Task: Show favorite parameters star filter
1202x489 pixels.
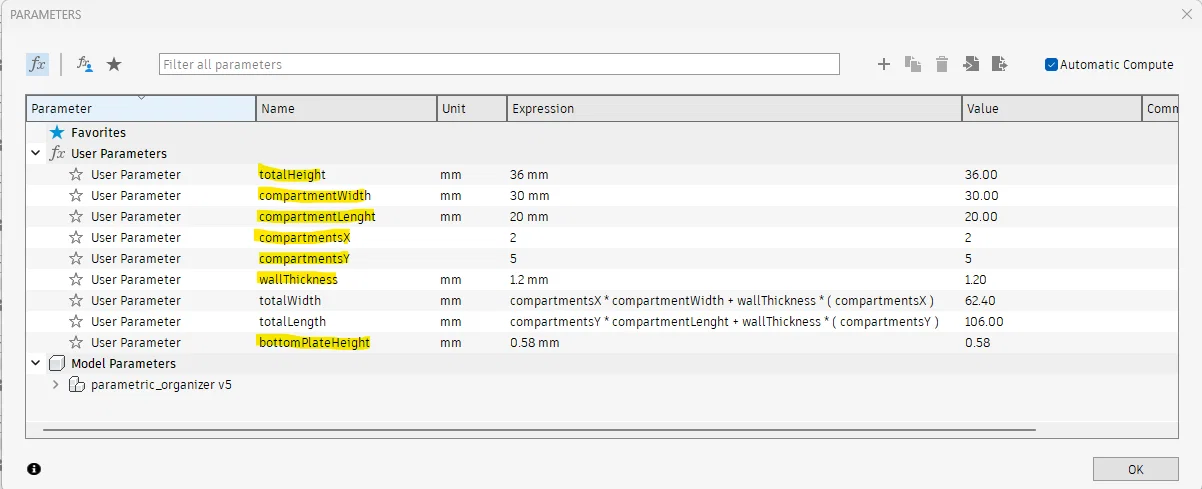Action: pos(114,64)
